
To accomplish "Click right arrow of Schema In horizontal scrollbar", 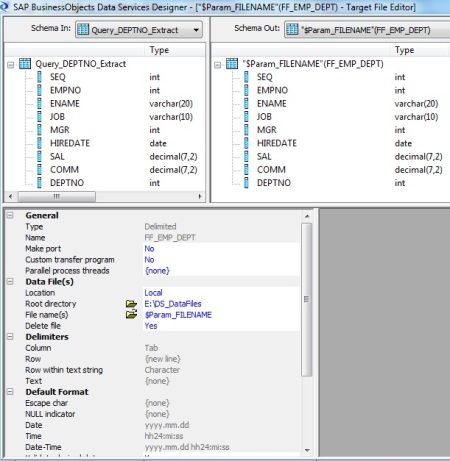I will pyautogui.click(x=200, y=196).
